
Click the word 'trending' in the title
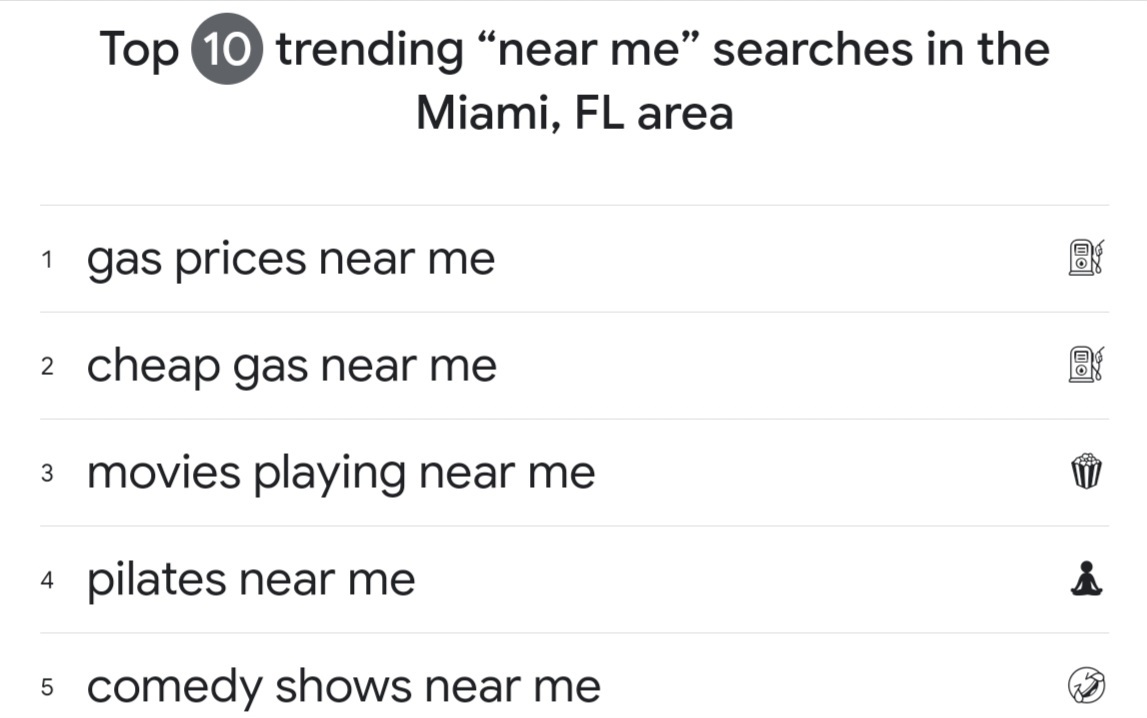[369, 51]
